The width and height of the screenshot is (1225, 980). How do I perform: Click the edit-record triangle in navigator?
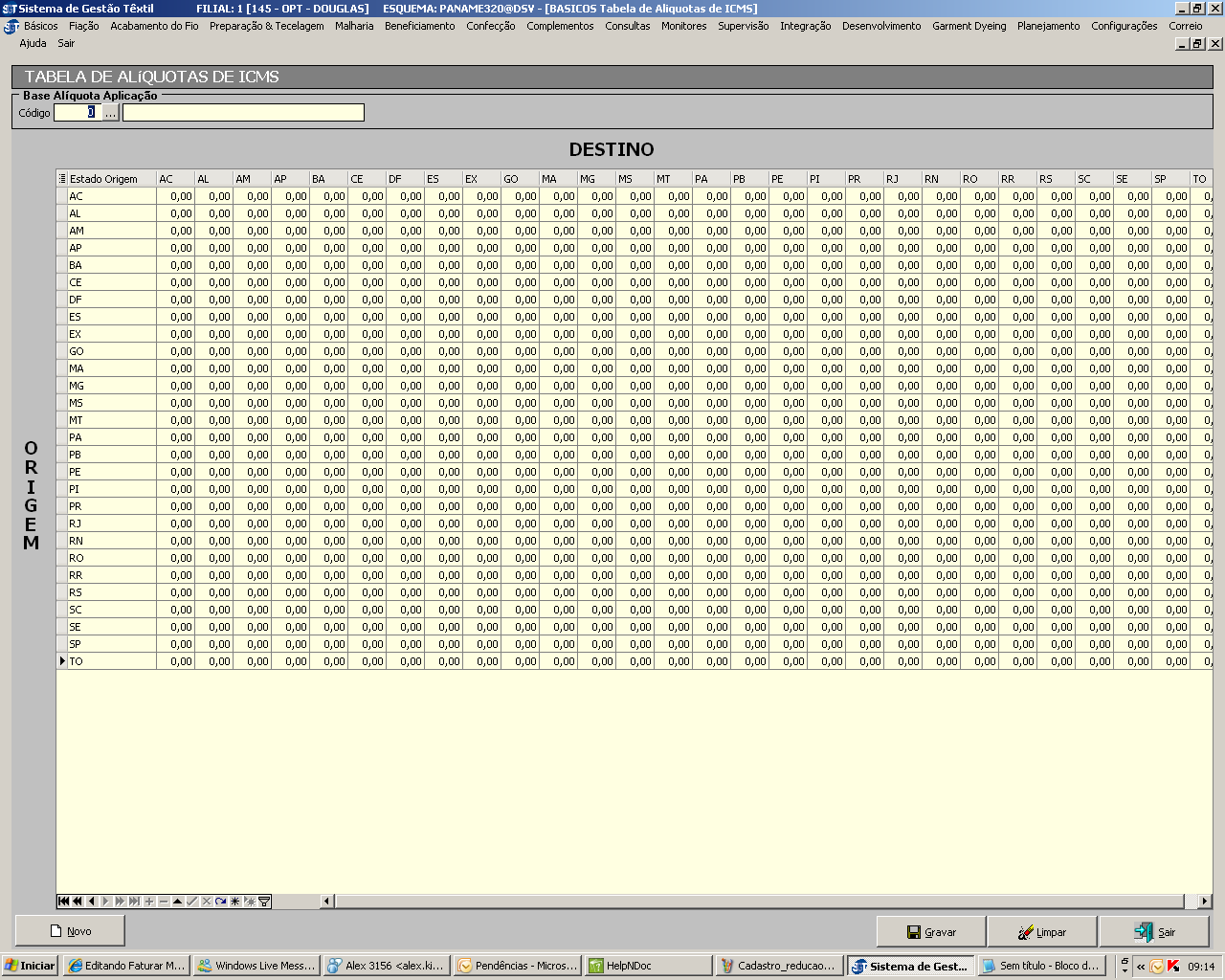(x=178, y=902)
